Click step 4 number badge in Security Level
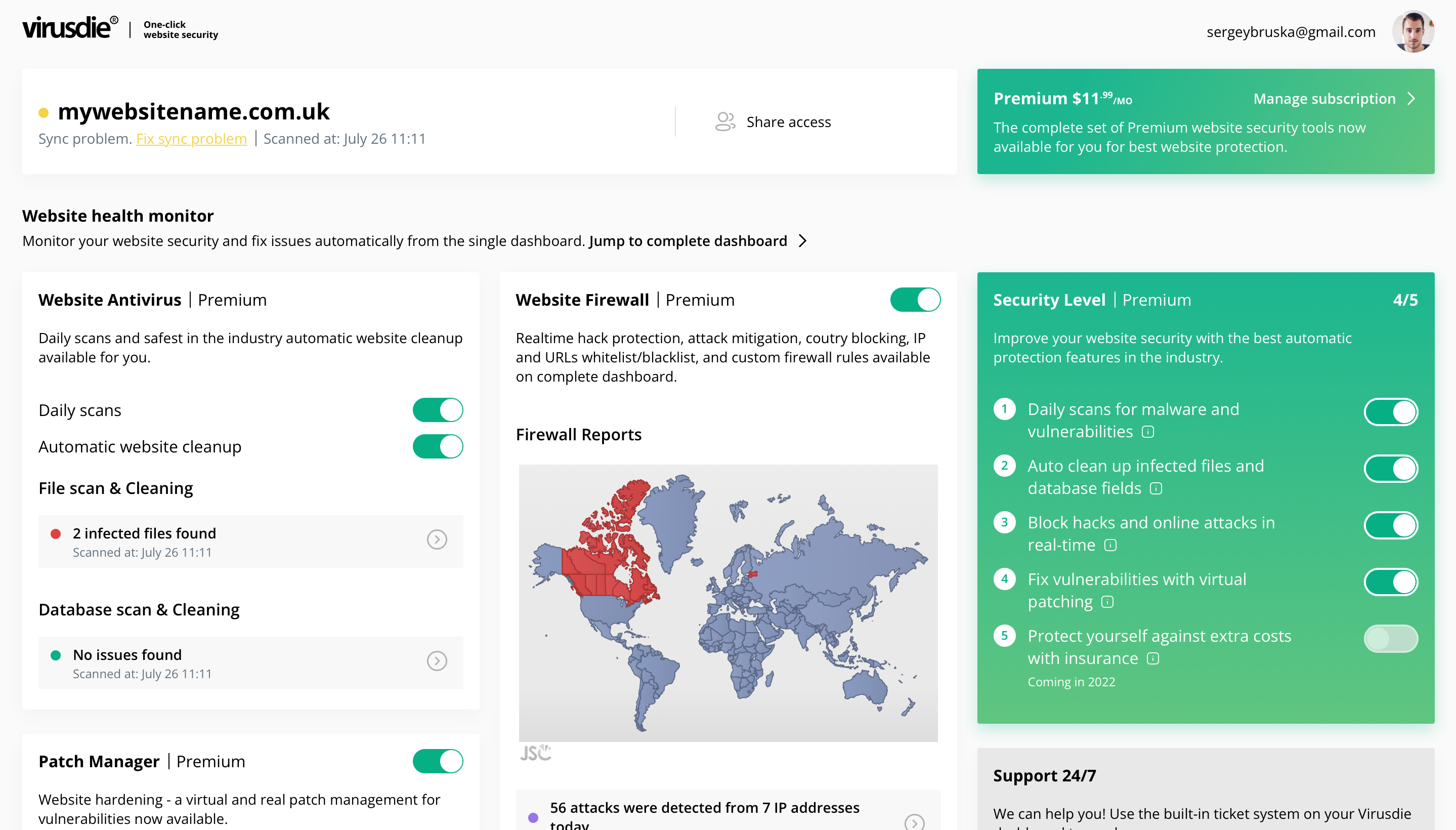Viewport: 1456px width, 830px height. [x=1004, y=579]
